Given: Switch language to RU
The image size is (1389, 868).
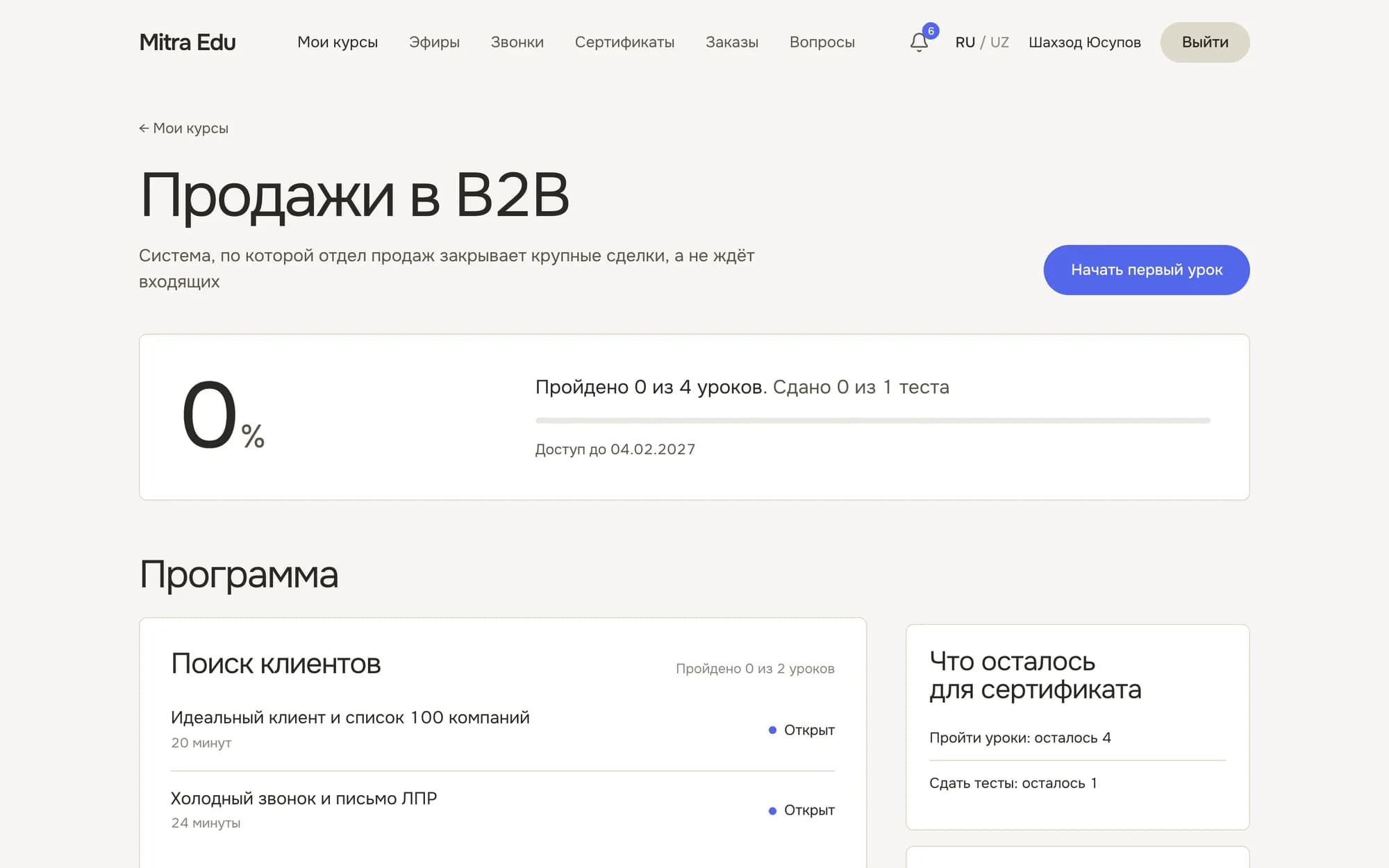Looking at the screenshot, I should (x=965, y=42).
